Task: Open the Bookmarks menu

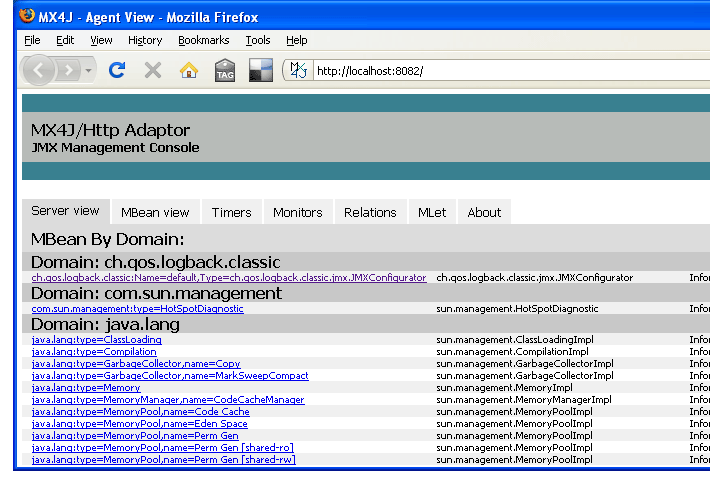Action: 204,40
